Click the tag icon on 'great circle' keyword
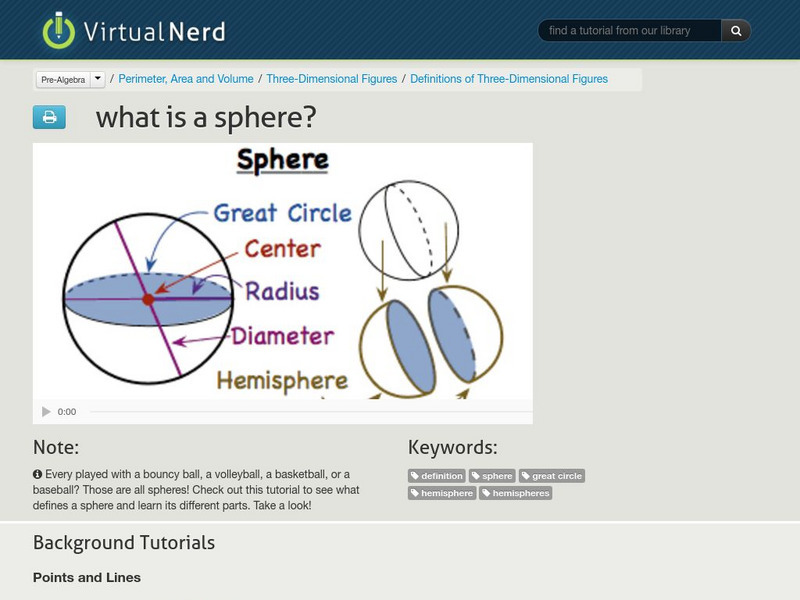Screen dimensions: 800x600 pyautogui.click(x=525, y=476)
